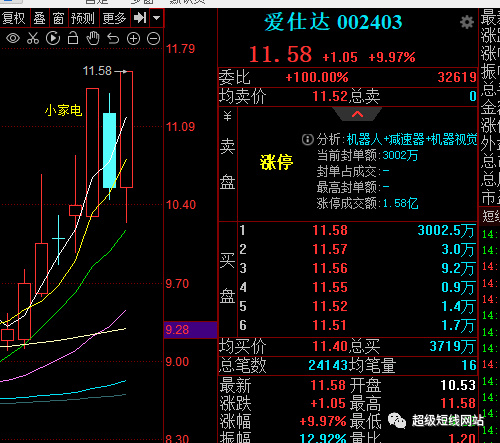Screen dimensions: 500x443
Task: Select the hand pan tool
Action: (93, 38)
